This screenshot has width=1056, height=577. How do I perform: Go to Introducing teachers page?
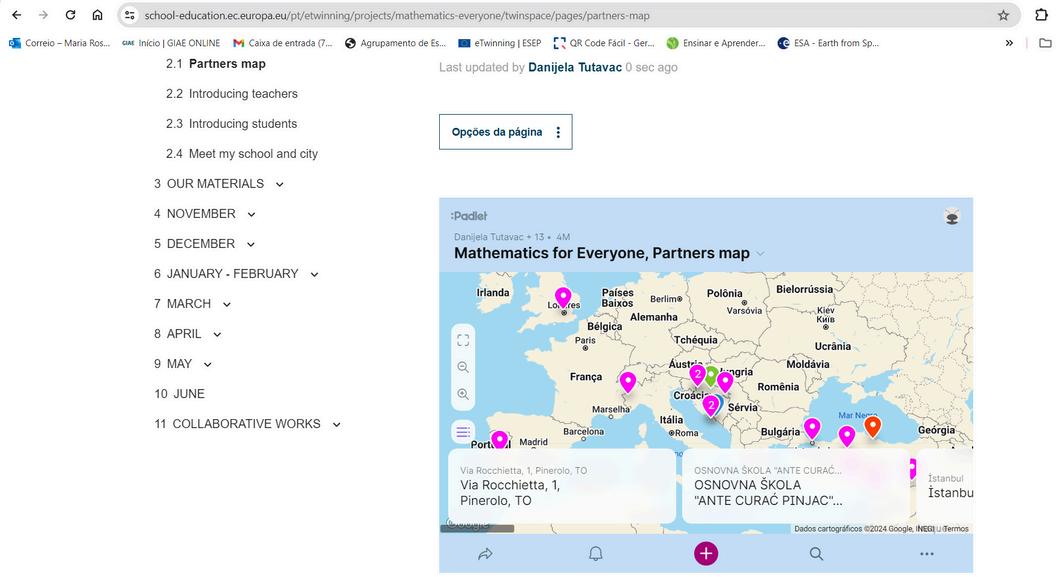coord(243,94)
